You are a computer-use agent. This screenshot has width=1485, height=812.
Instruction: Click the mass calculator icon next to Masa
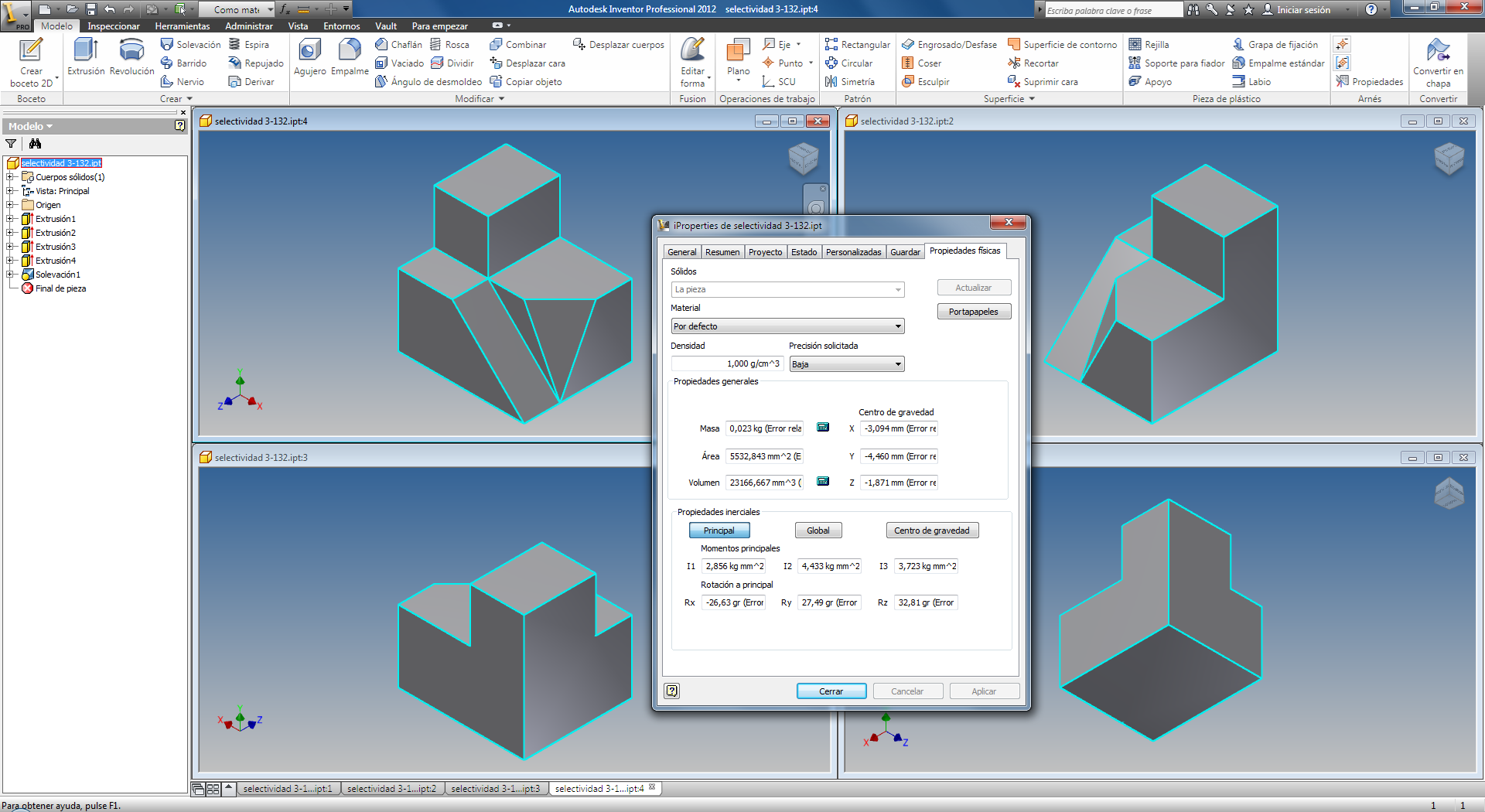pos(823,428)
